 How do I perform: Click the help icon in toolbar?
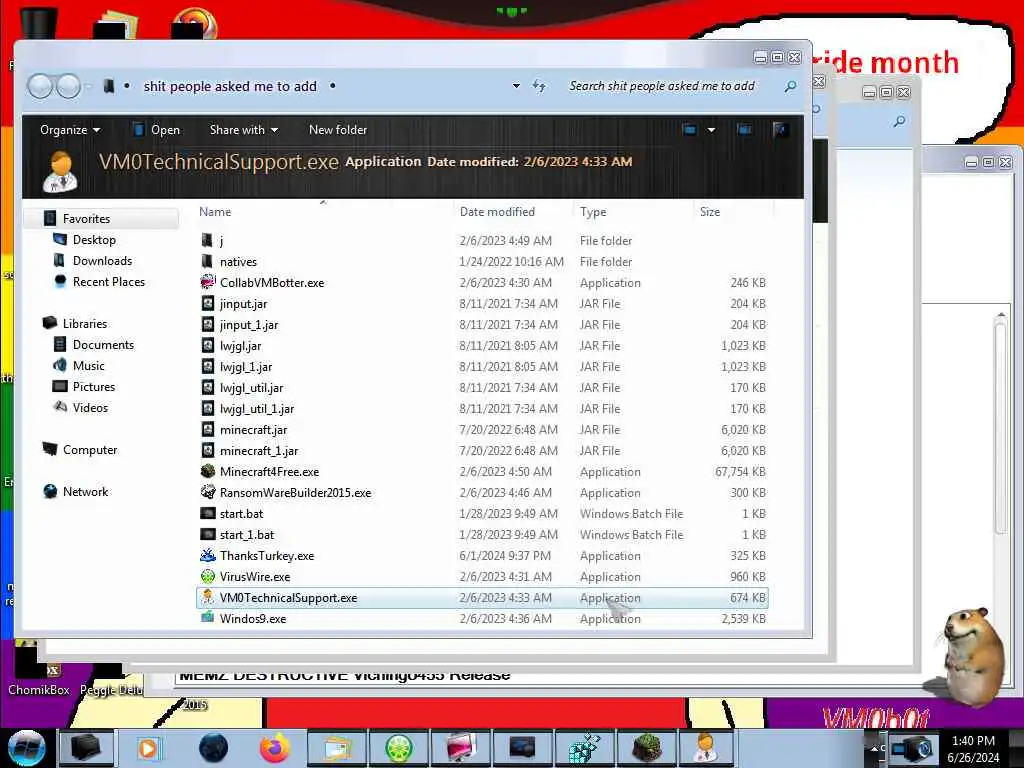coord(780,129)
